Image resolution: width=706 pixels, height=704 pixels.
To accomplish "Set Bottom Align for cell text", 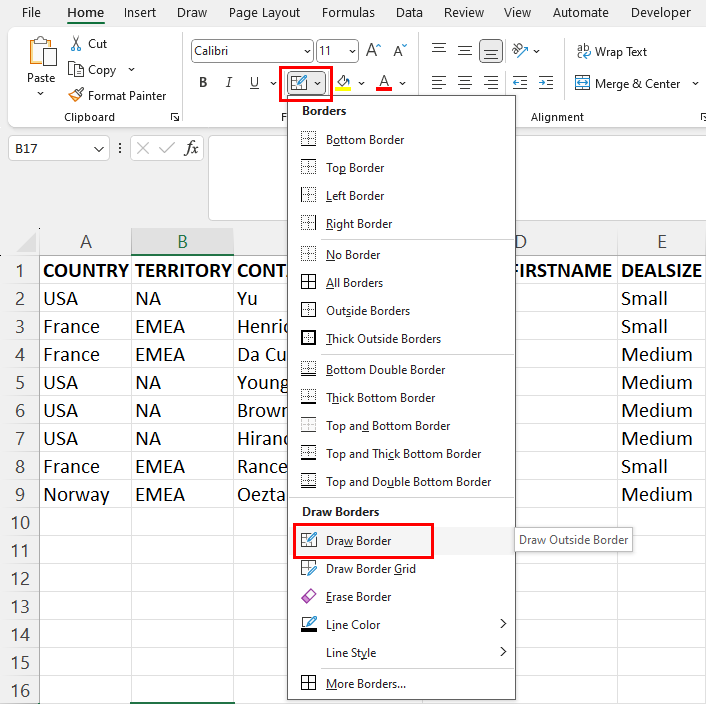I will pos(491,50).
